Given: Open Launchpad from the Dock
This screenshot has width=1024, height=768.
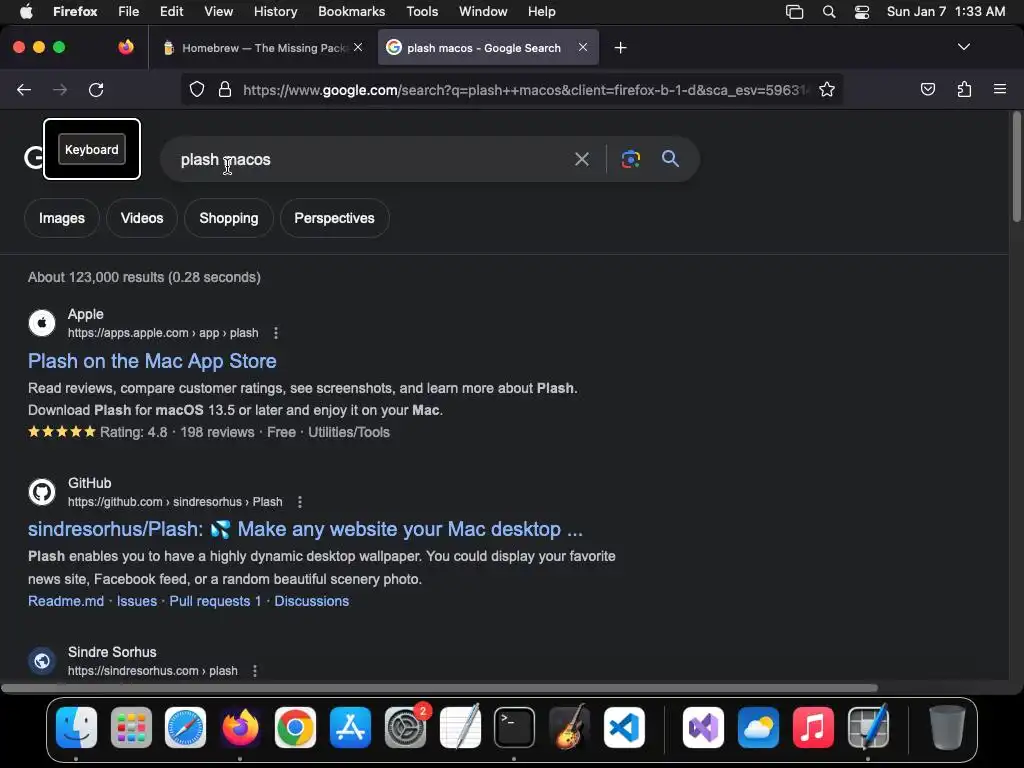Looking at the screenshot, I should coord(131,728).
